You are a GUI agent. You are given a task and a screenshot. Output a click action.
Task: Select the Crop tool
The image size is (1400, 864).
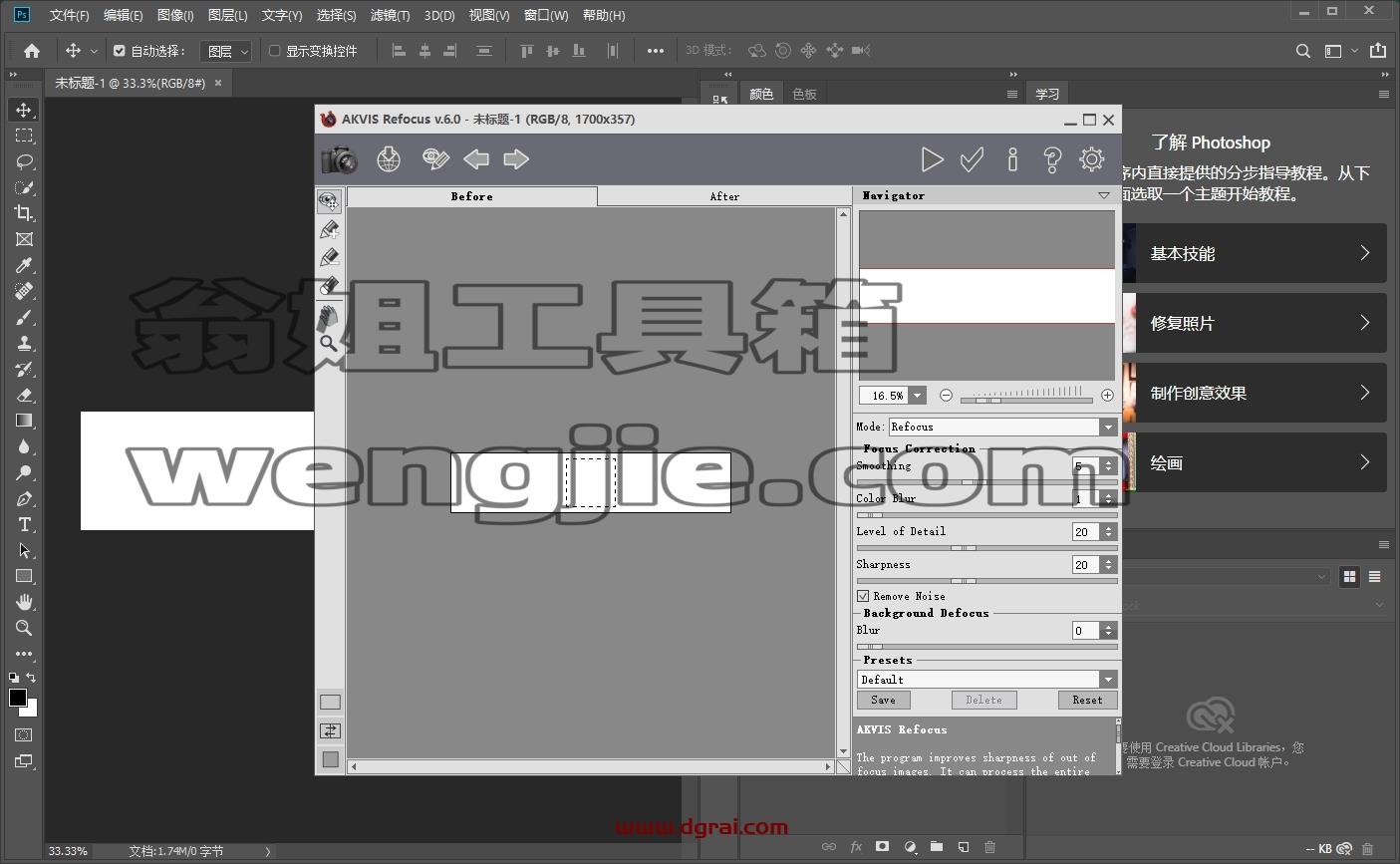point(24,213)
